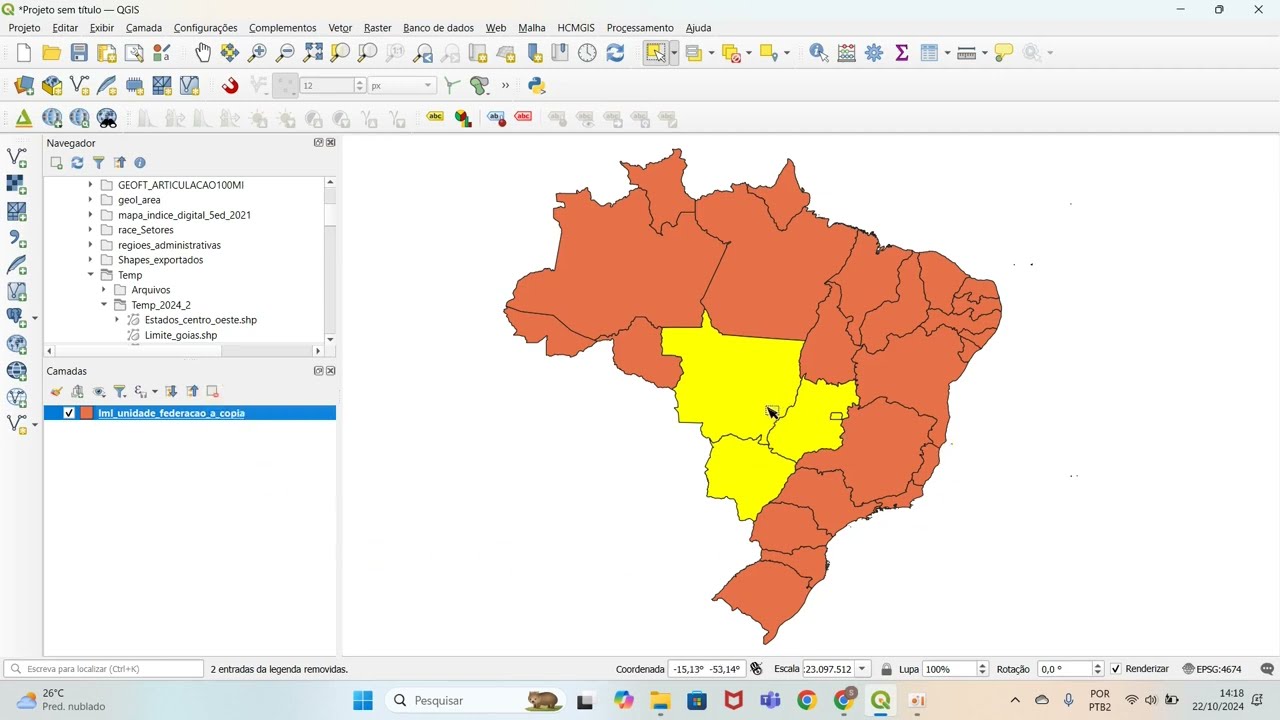Screen dimensions: 1280x720
Task: Open the Field Calculator abacus icon
Action: 847,53
